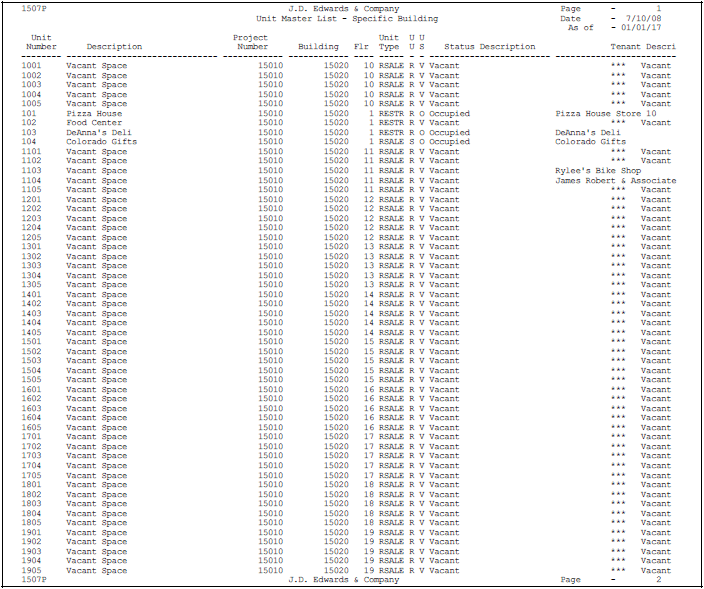The image size is (704, 589).
Task: Click tenant "Rylee's Bike Shop"
Action: point(598,171)
